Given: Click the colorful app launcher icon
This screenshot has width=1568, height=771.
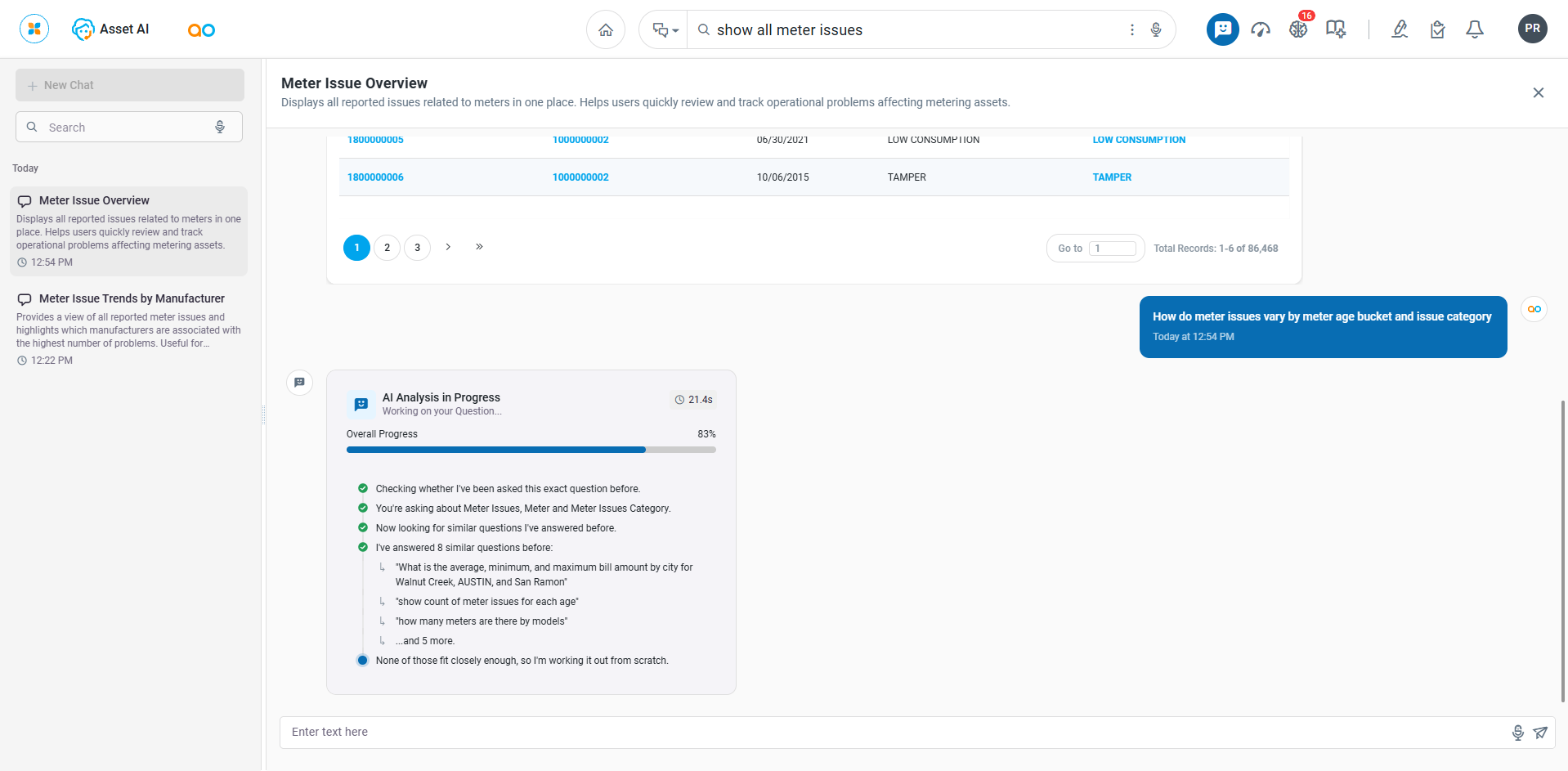Looking at the screenshot, I should [34, 29].
